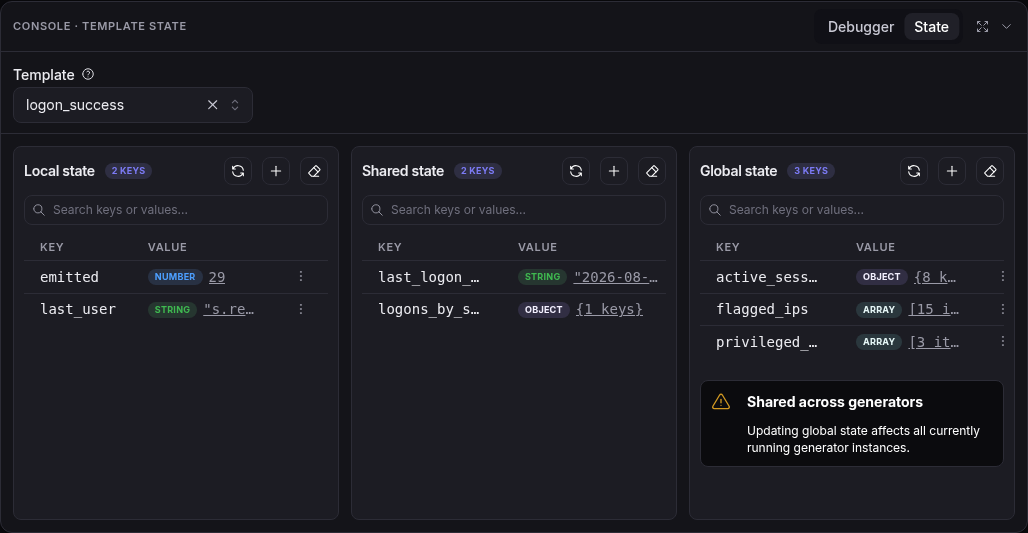Add a new key to Shared state
This screenshot has width=1028, height=533.
[x=614, y=171]
